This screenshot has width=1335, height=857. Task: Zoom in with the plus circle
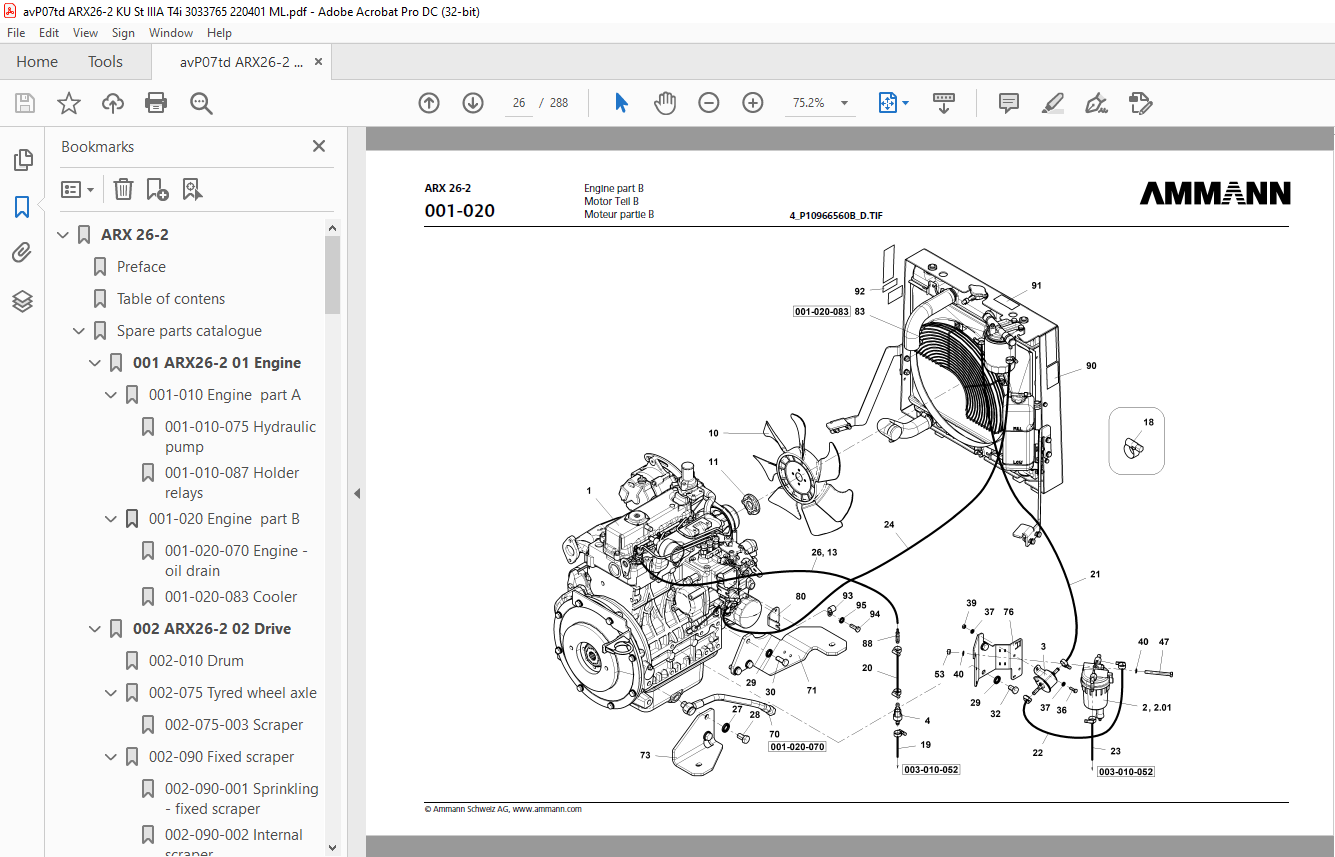point(753,103)
